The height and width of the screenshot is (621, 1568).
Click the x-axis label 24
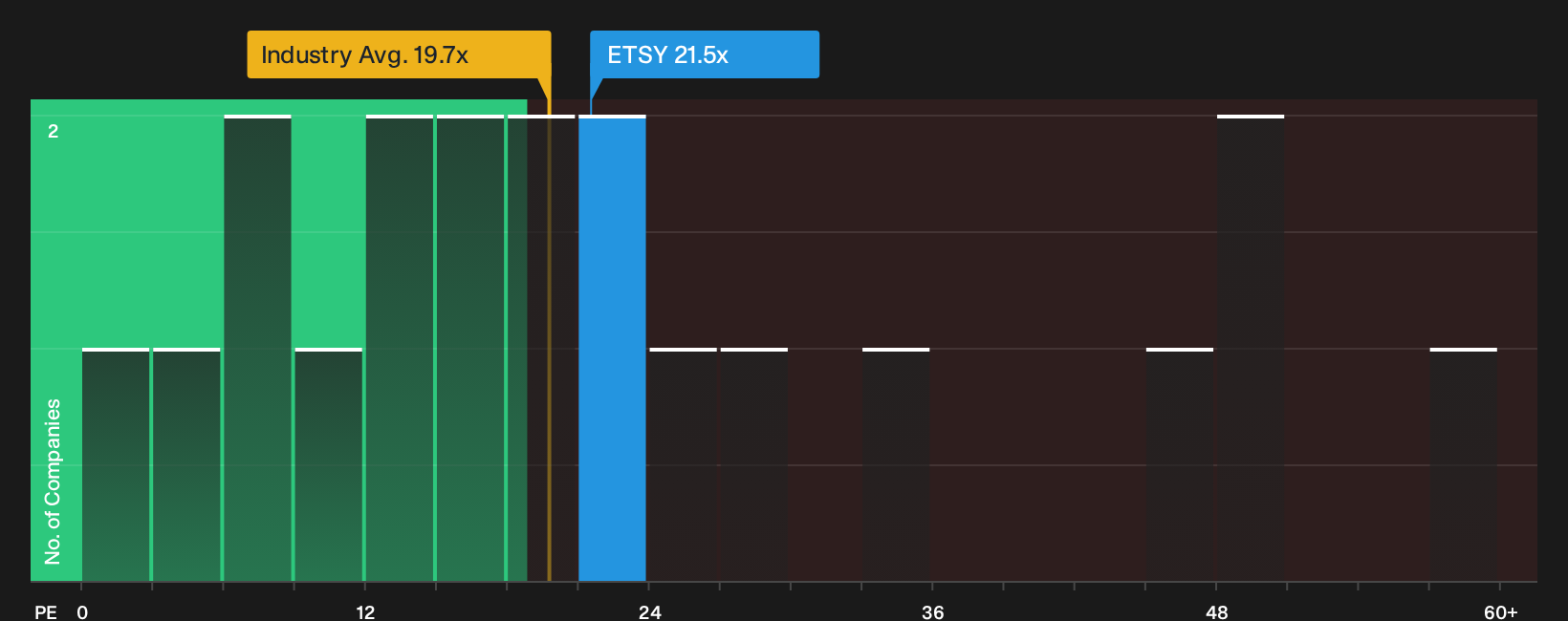point(649,611)
